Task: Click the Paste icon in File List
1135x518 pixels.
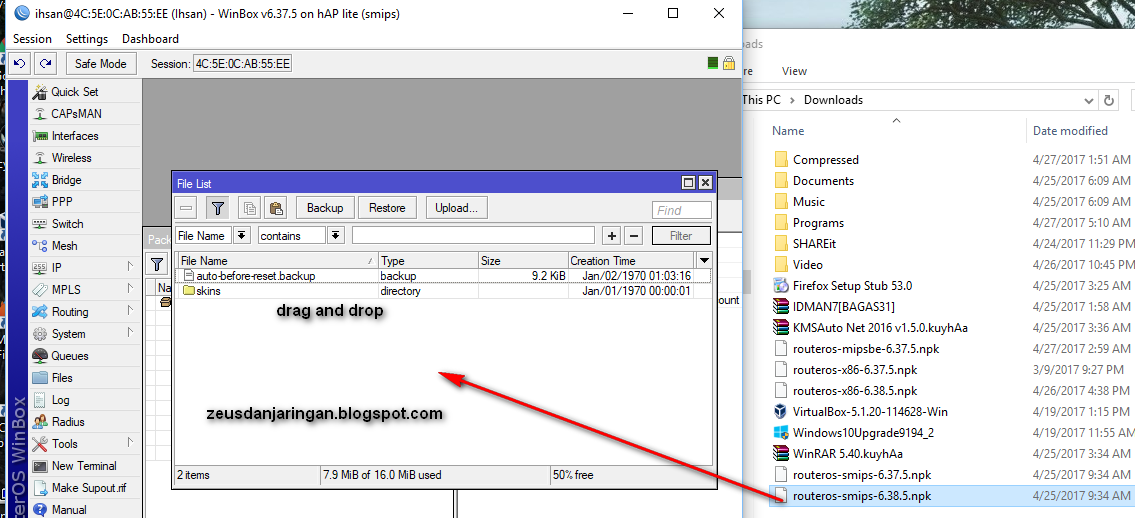Action: [275, 208]
